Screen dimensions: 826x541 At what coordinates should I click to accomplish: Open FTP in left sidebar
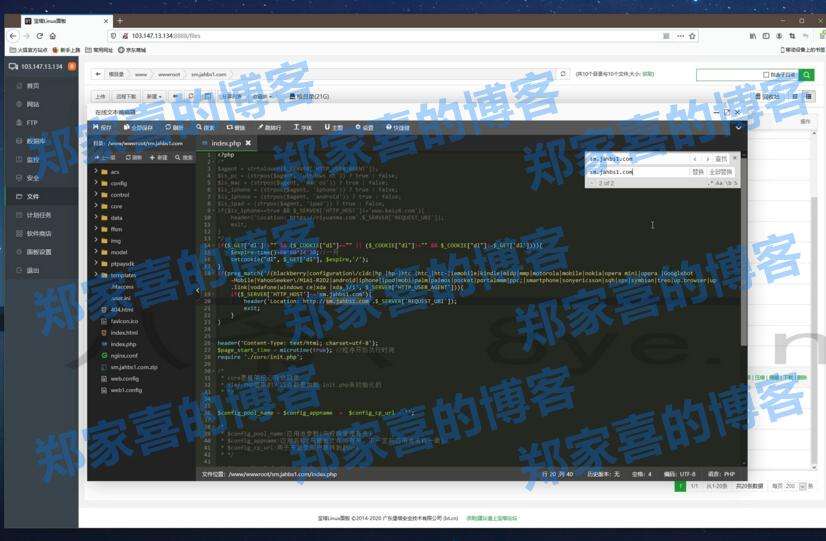tap(32, 123)
